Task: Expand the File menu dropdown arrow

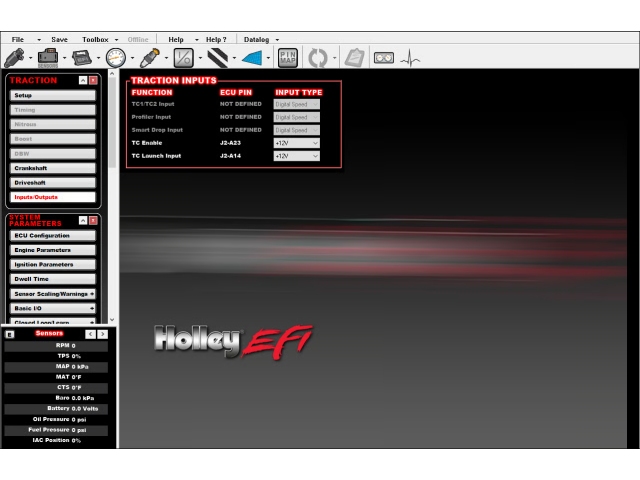Action: click(x=39, y=40)
